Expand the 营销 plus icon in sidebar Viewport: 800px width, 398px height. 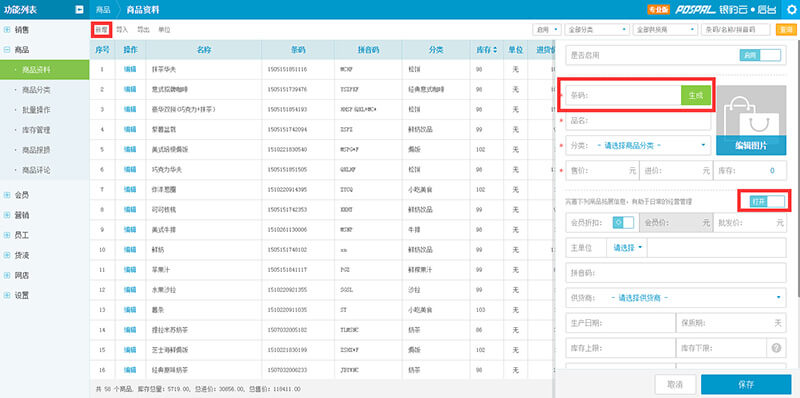(x=7, y=215)
